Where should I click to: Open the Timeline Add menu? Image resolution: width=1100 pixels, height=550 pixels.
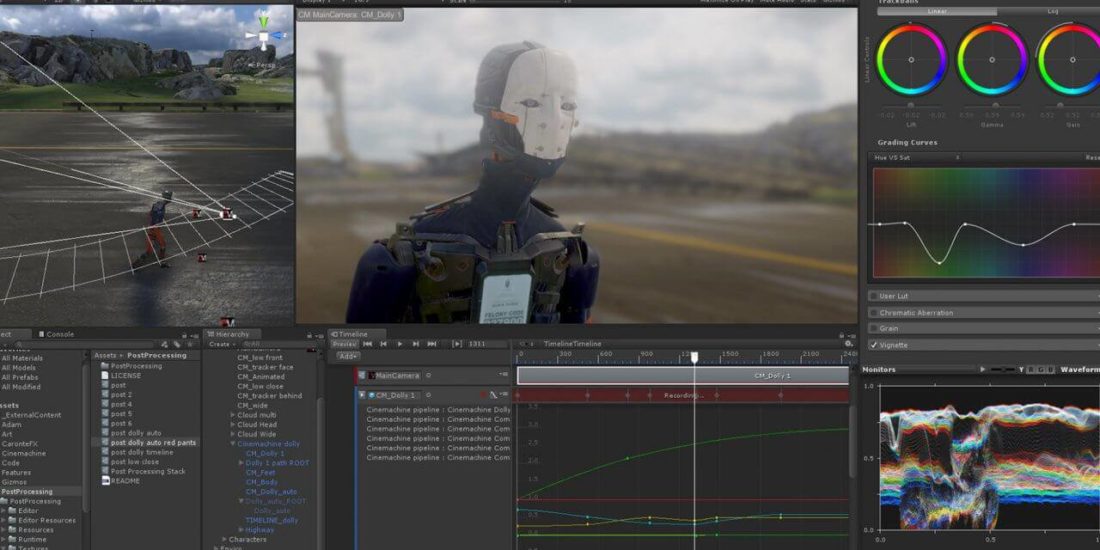point(348,356)
